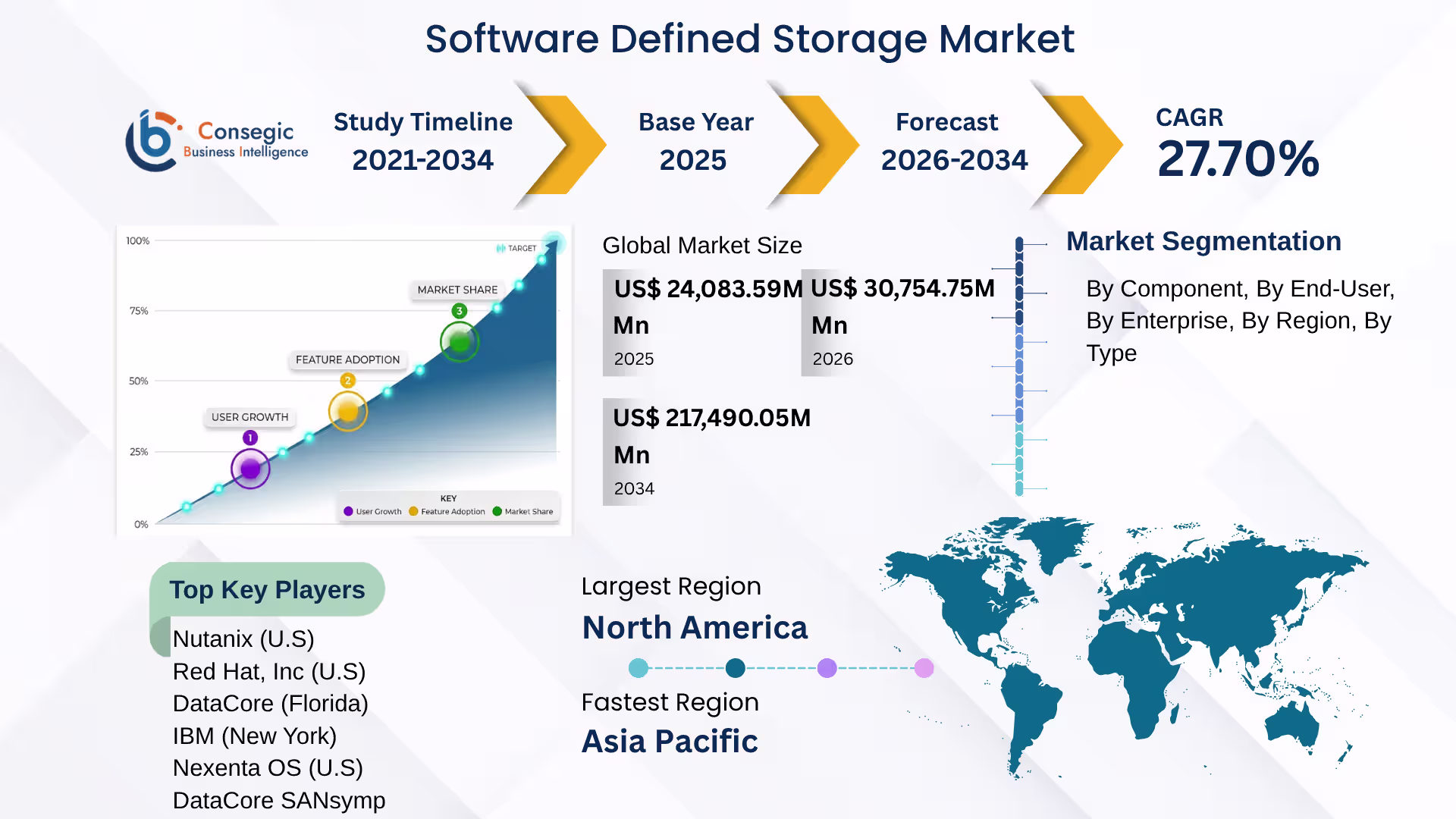This screenshot has height=819, width=1456.
Task: Click the Top Key Players label
Action: point(267,590)
